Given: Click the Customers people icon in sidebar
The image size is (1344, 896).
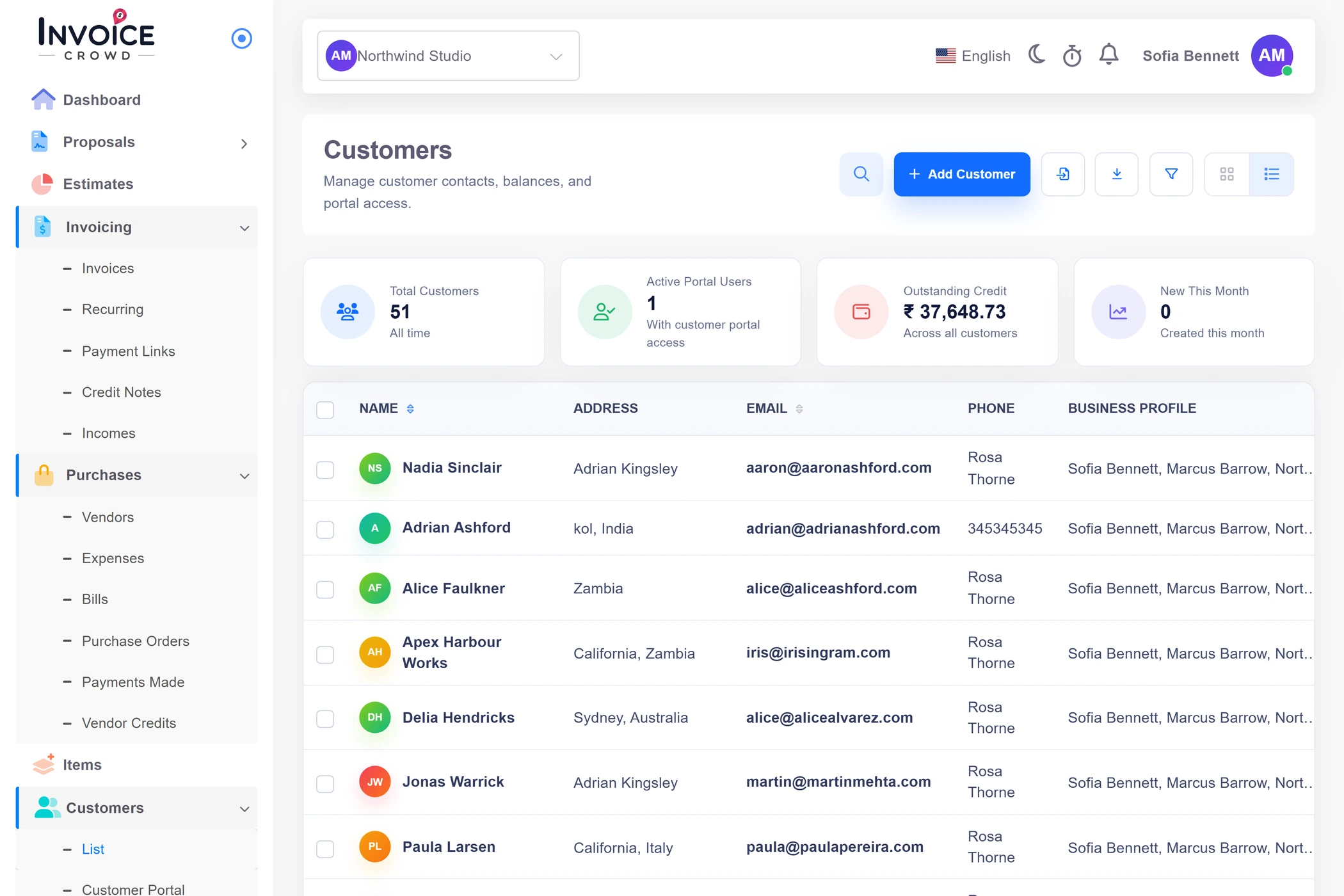Looking at the screenshot, I should (x=47, y=808).
